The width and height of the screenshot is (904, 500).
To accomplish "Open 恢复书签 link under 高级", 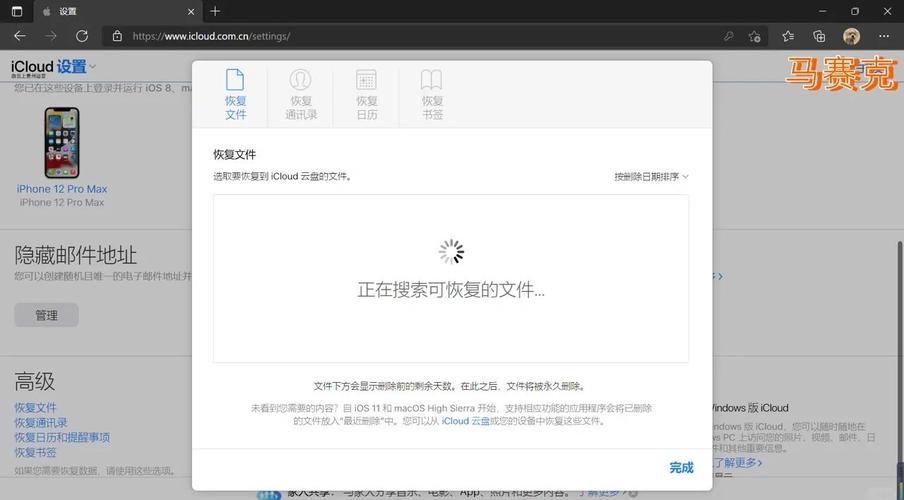I will click(36, 453).
